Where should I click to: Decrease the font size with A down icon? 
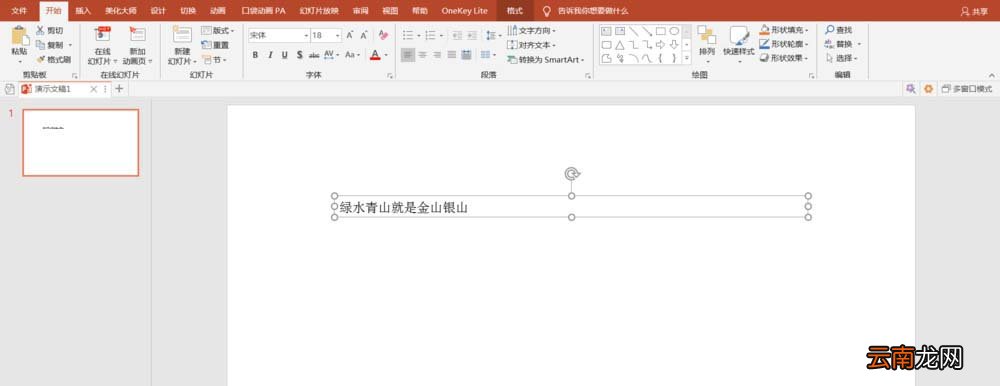(364, 36)
